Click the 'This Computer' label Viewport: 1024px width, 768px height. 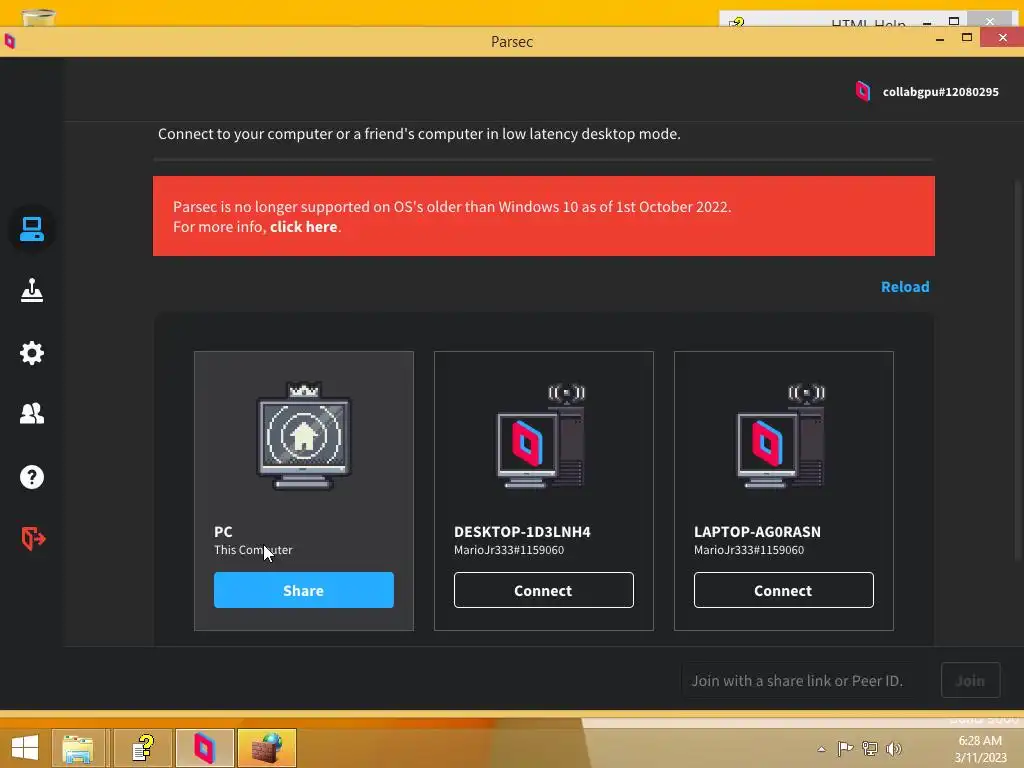click(253, 550)
